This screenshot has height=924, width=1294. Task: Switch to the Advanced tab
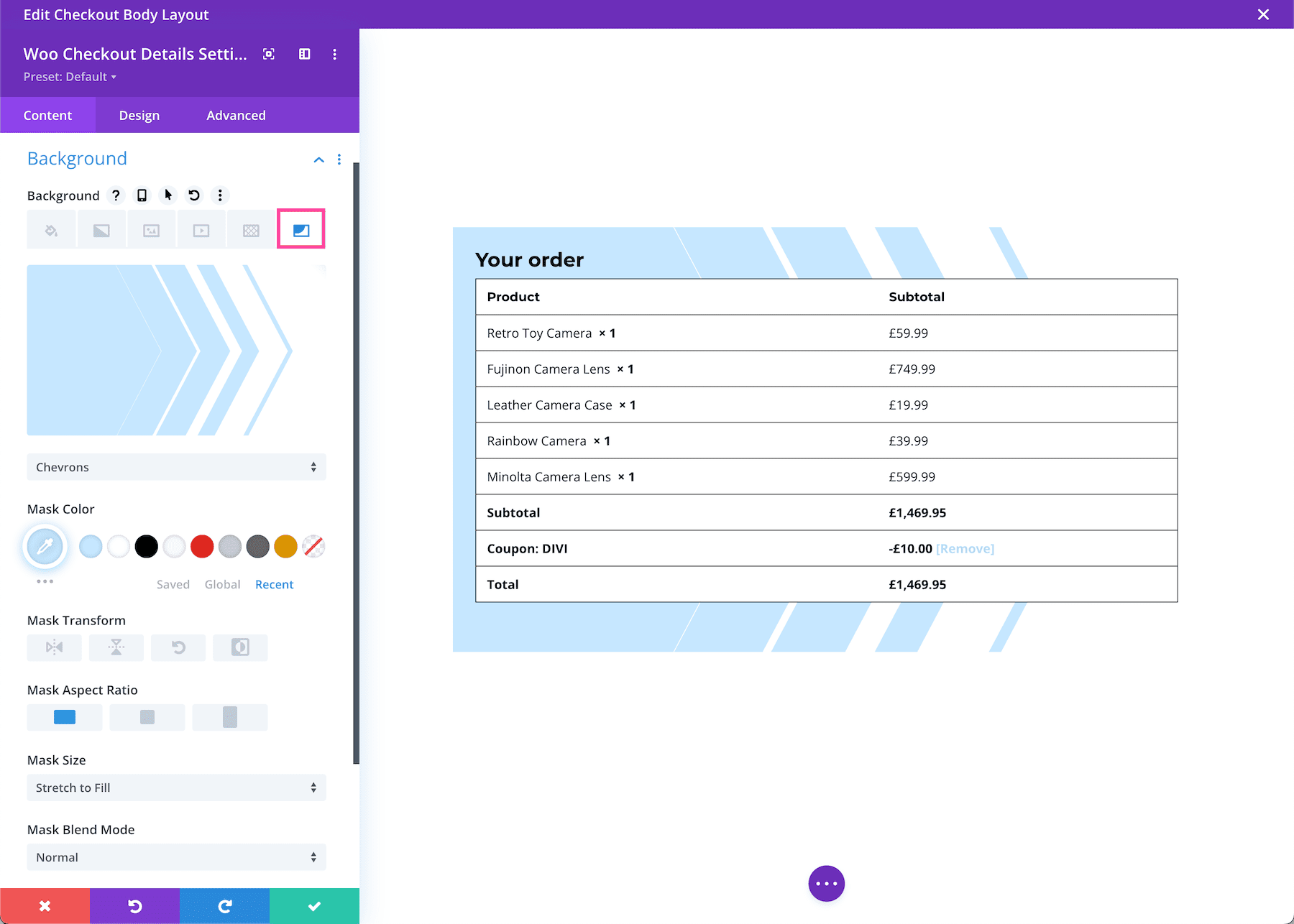pos(235,115)
